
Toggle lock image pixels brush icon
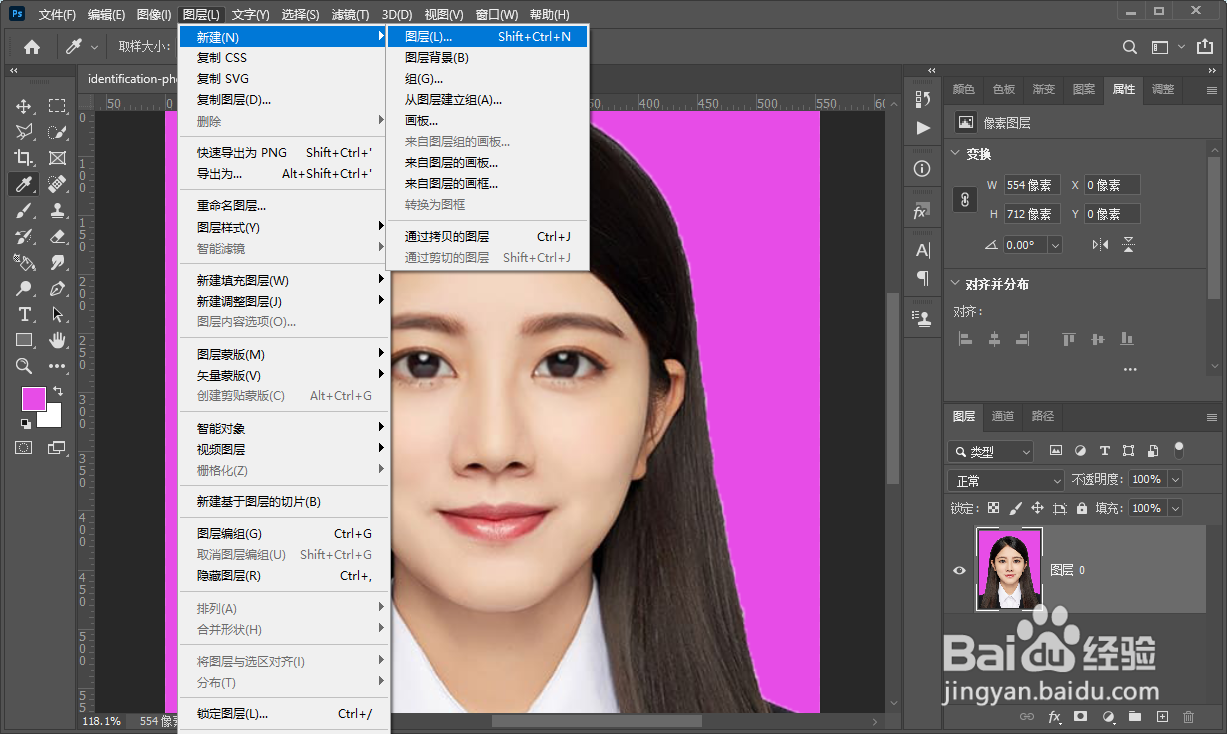(x=1016, y=508)
